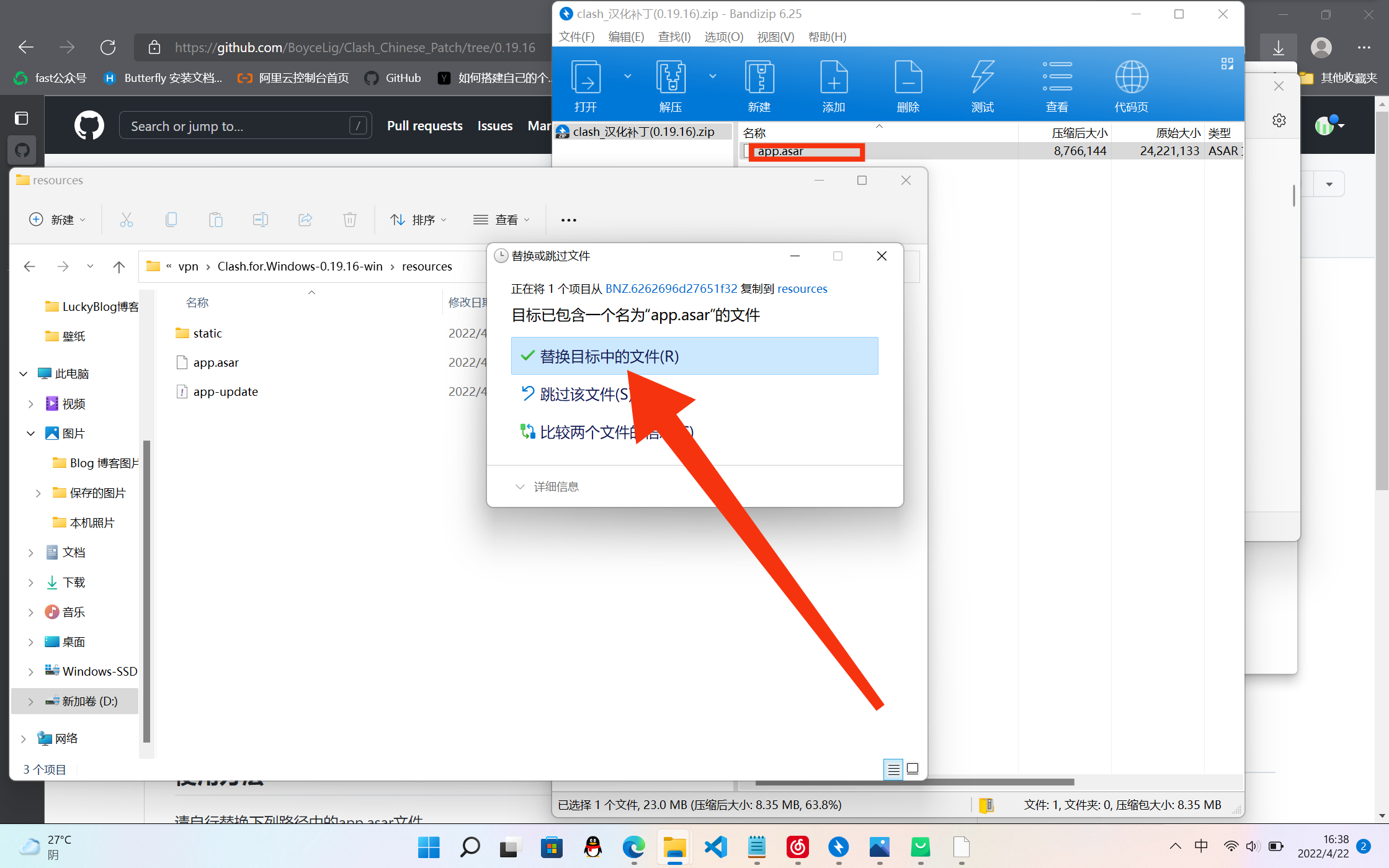
Task: Click the View (查看) list icon in Bandizip
Action: tap(1056, 78)
